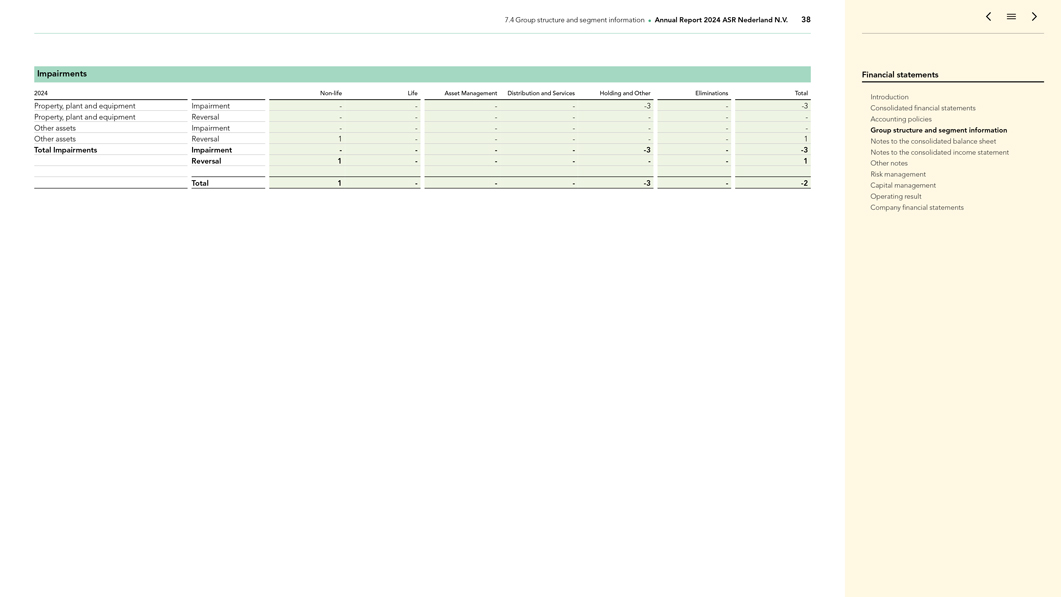Click the page number 38
This screenshot has height=597, width=1061.
coord(806,20)
